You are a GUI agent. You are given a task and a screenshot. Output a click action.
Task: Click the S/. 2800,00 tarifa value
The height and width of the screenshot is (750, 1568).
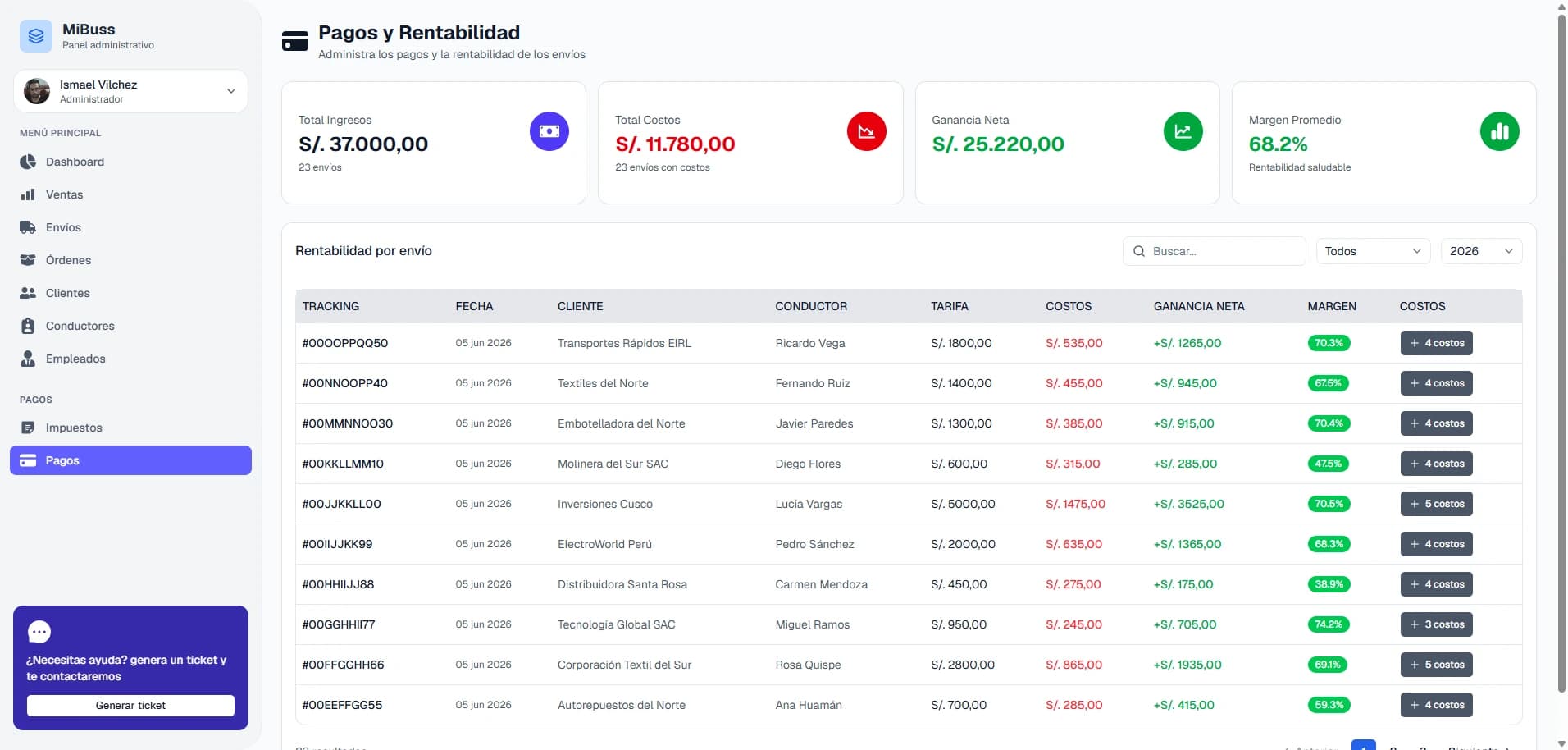coord(963,665)
